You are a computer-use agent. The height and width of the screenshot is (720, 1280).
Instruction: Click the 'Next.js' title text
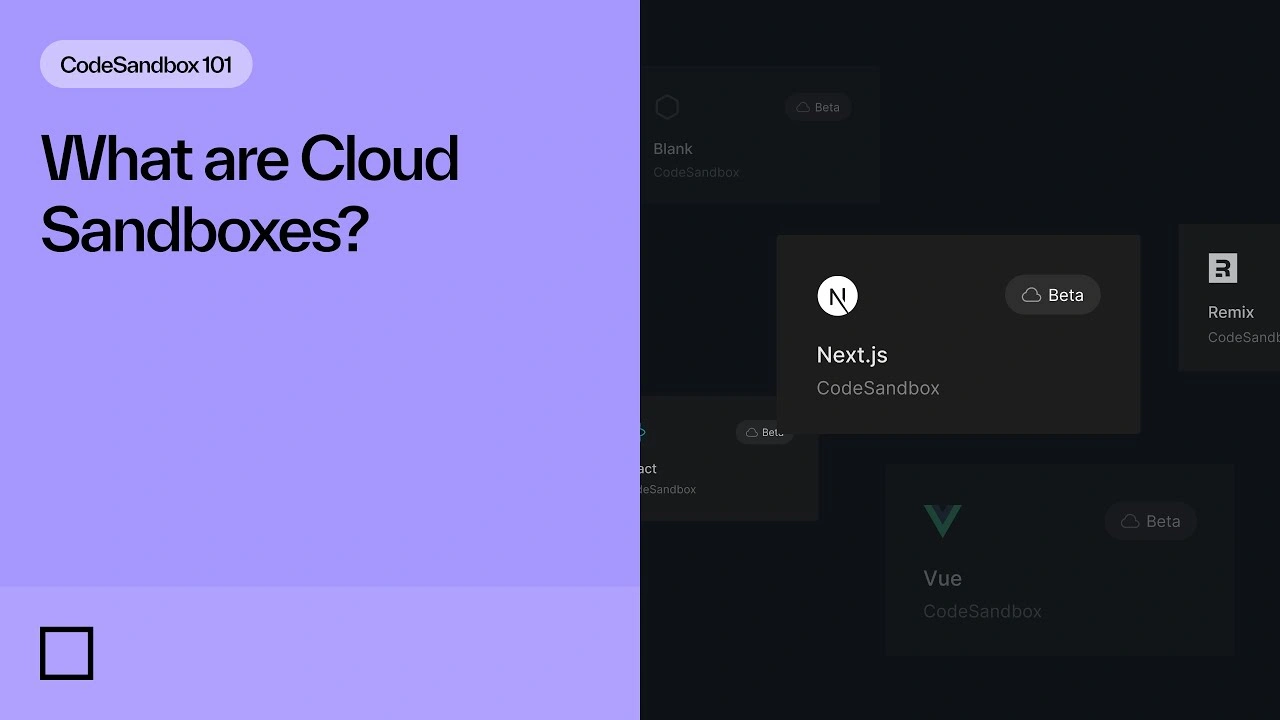click(x=852, y=355)
